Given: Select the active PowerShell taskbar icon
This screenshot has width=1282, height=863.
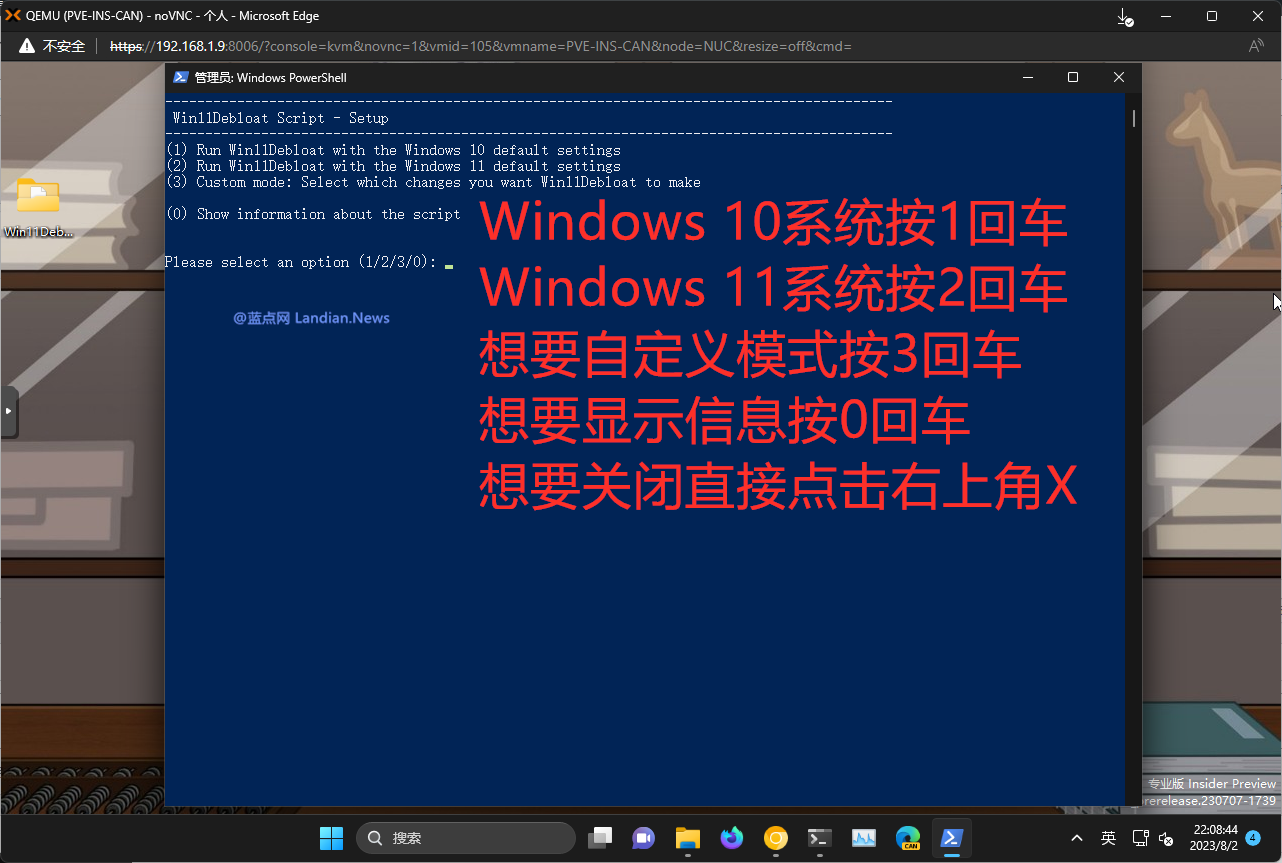Looking at the screenshot, I should 952,838.
